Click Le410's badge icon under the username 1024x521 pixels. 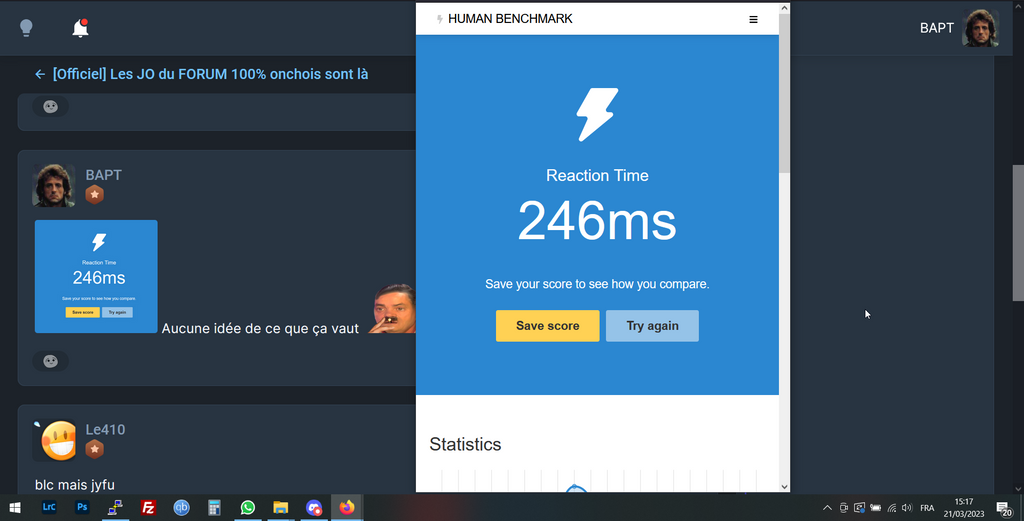(95, 449)
